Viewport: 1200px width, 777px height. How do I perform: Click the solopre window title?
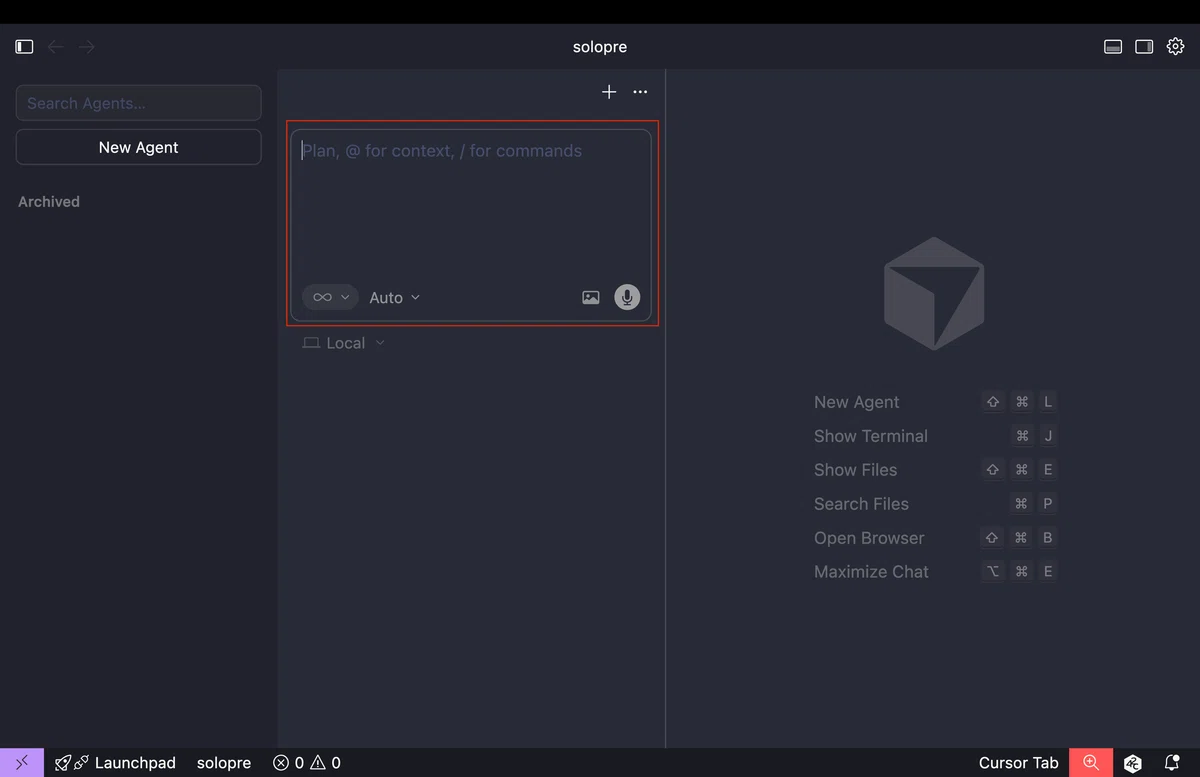(x=600, y=47)
